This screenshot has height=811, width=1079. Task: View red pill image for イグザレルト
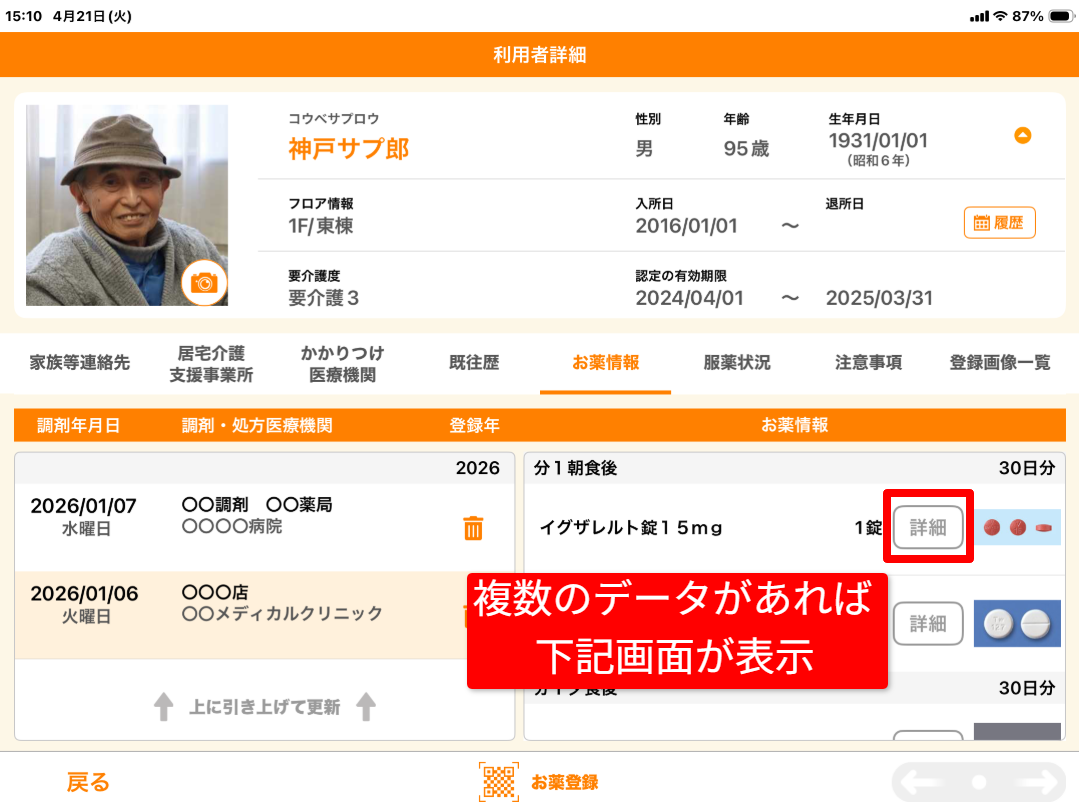1017,527
